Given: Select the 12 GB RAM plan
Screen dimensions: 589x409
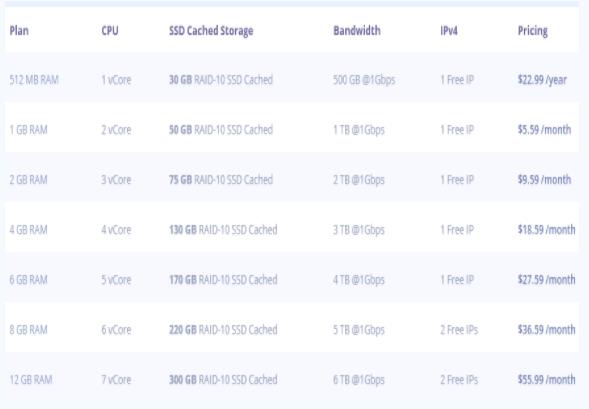Looking at the screenshot, I should (31, 379).
